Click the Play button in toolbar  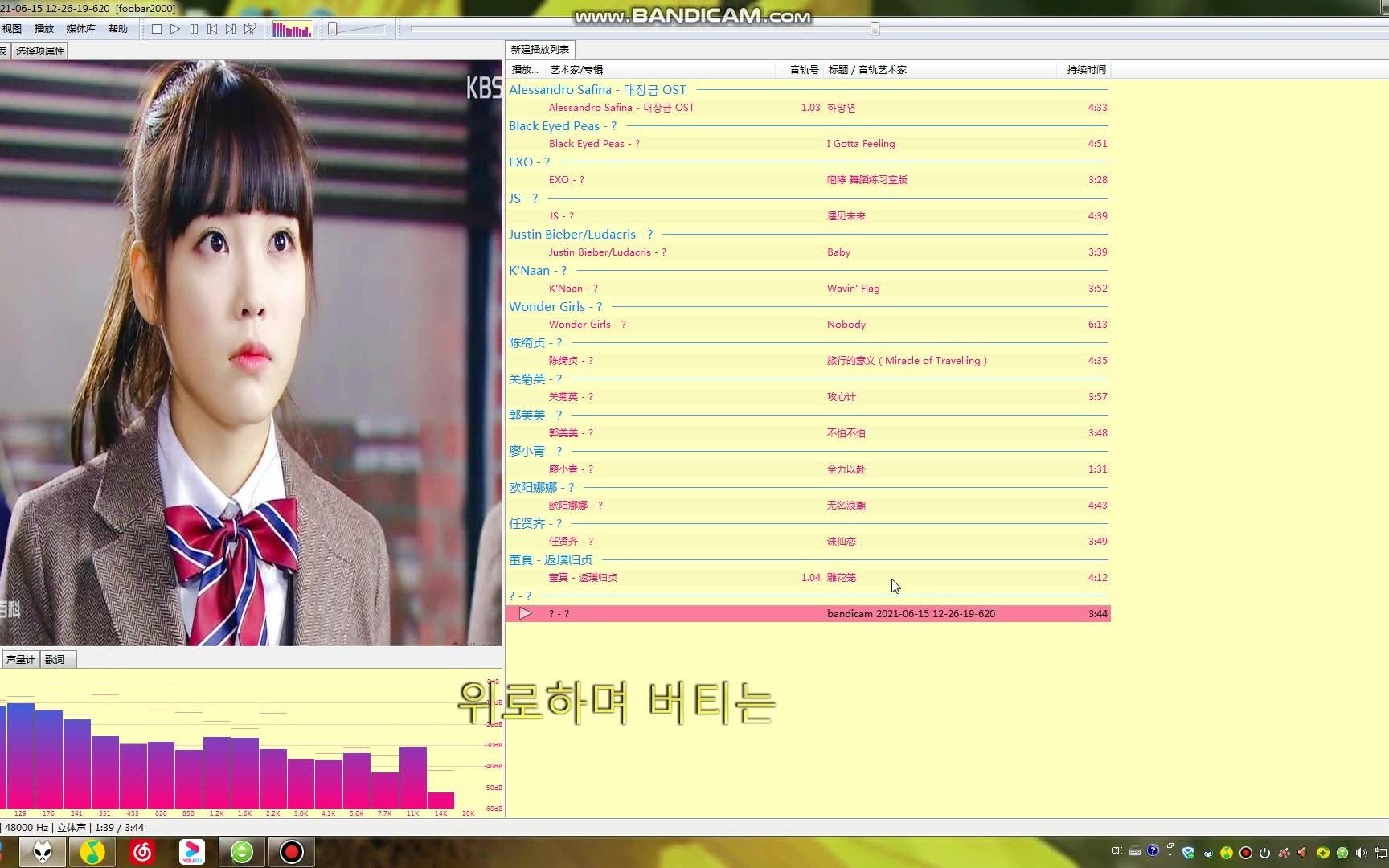coord(175,29)
